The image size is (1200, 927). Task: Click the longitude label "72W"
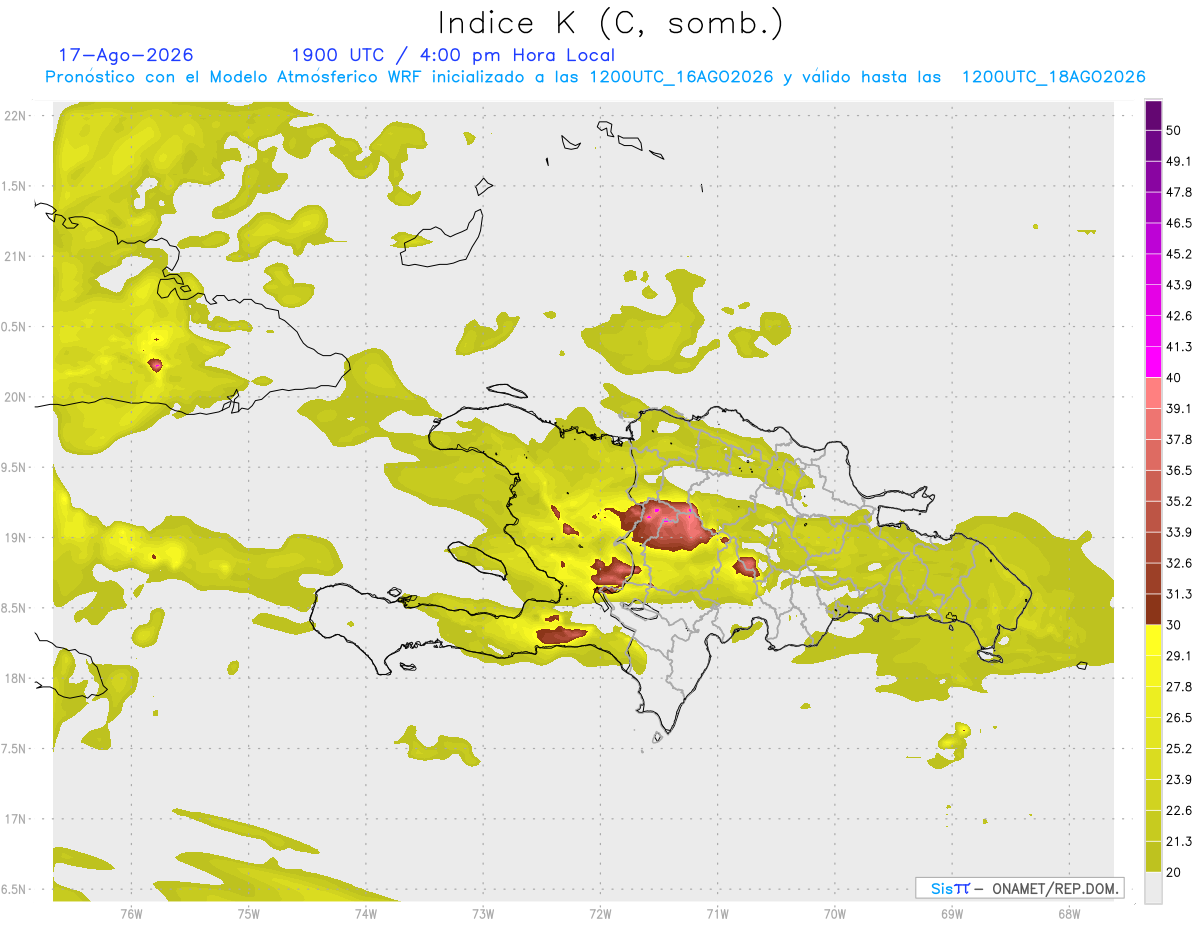point(600,913)
